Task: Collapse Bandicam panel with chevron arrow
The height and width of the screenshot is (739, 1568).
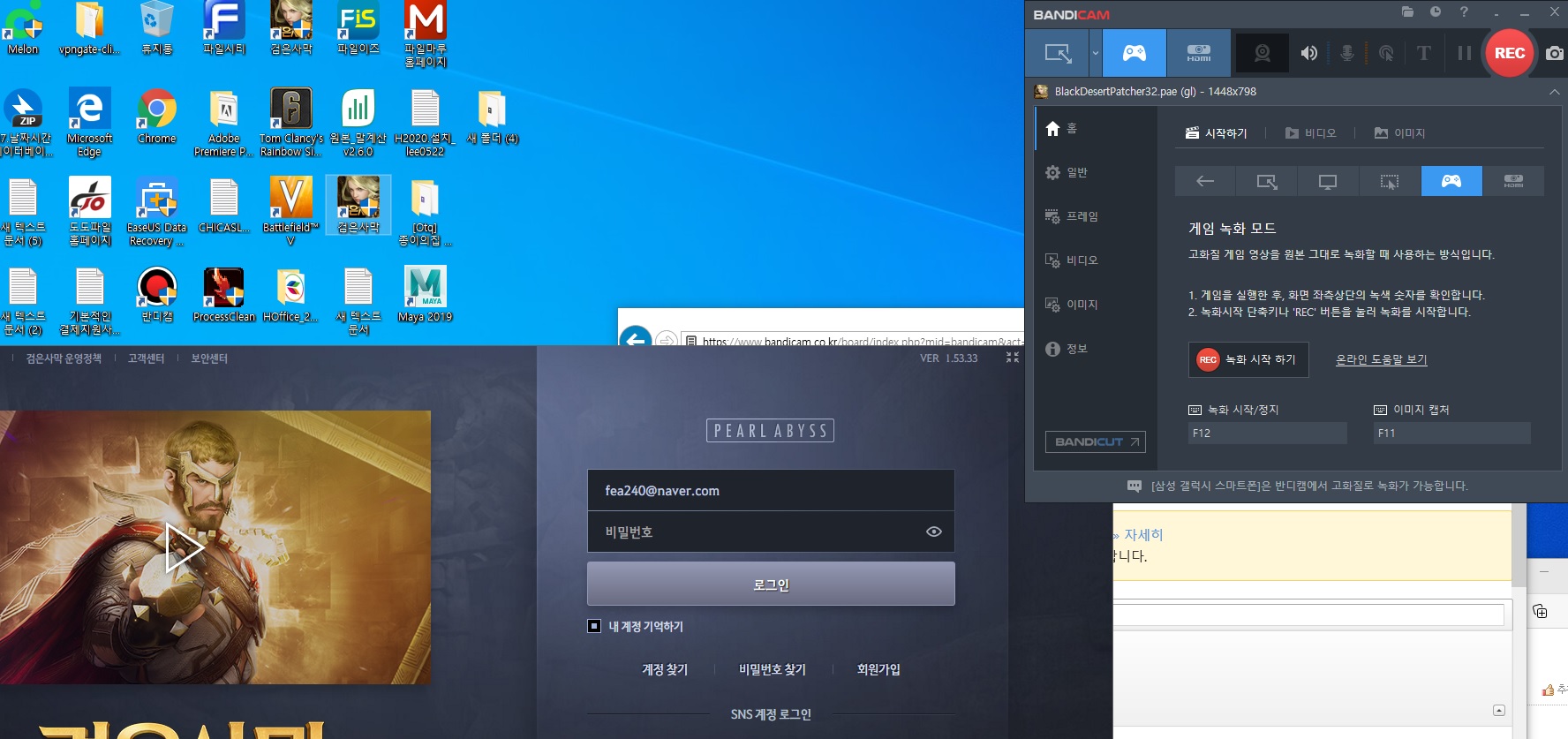Action: [1554, 92]
